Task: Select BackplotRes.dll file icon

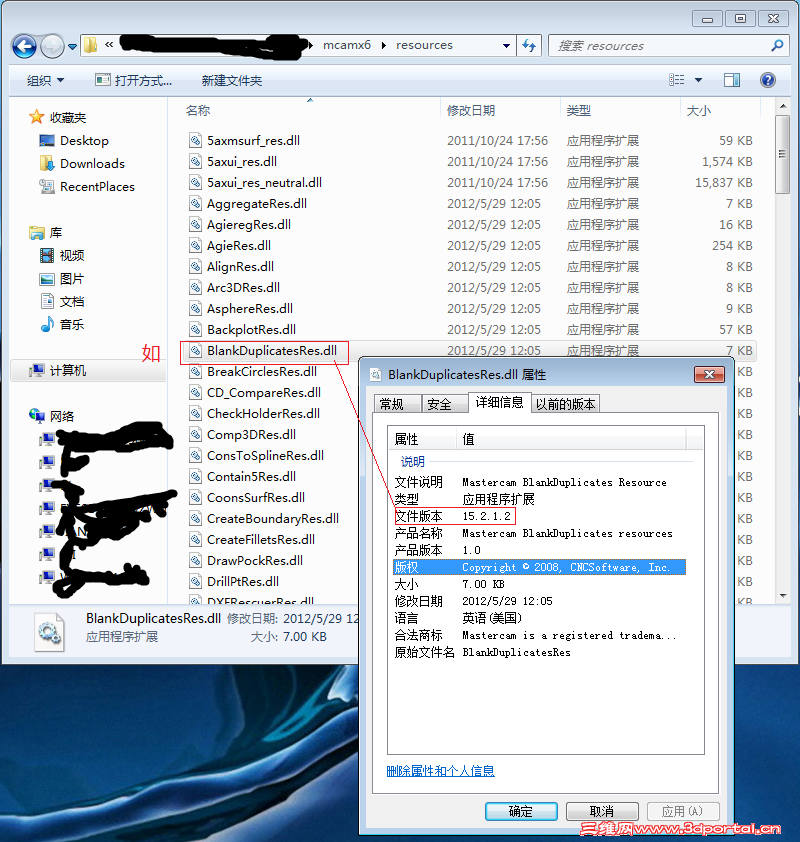Action: (195, 329)
